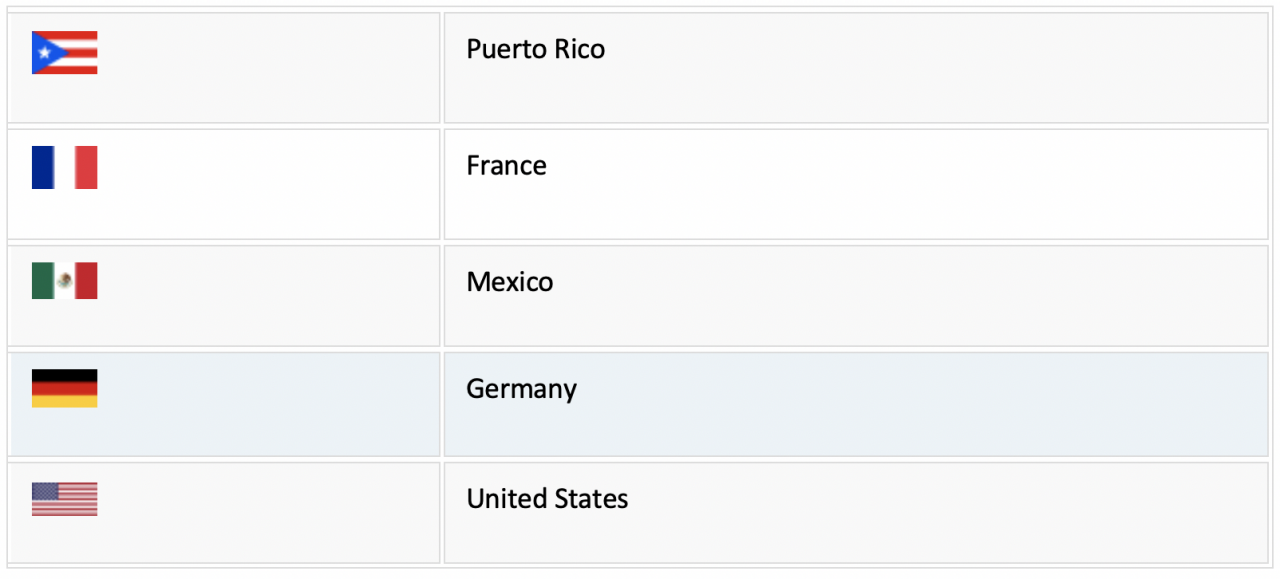Click the eagle emblem on Mexico's flag
This screenshot has height=579, width=1280.
click(x=64, y=281)
